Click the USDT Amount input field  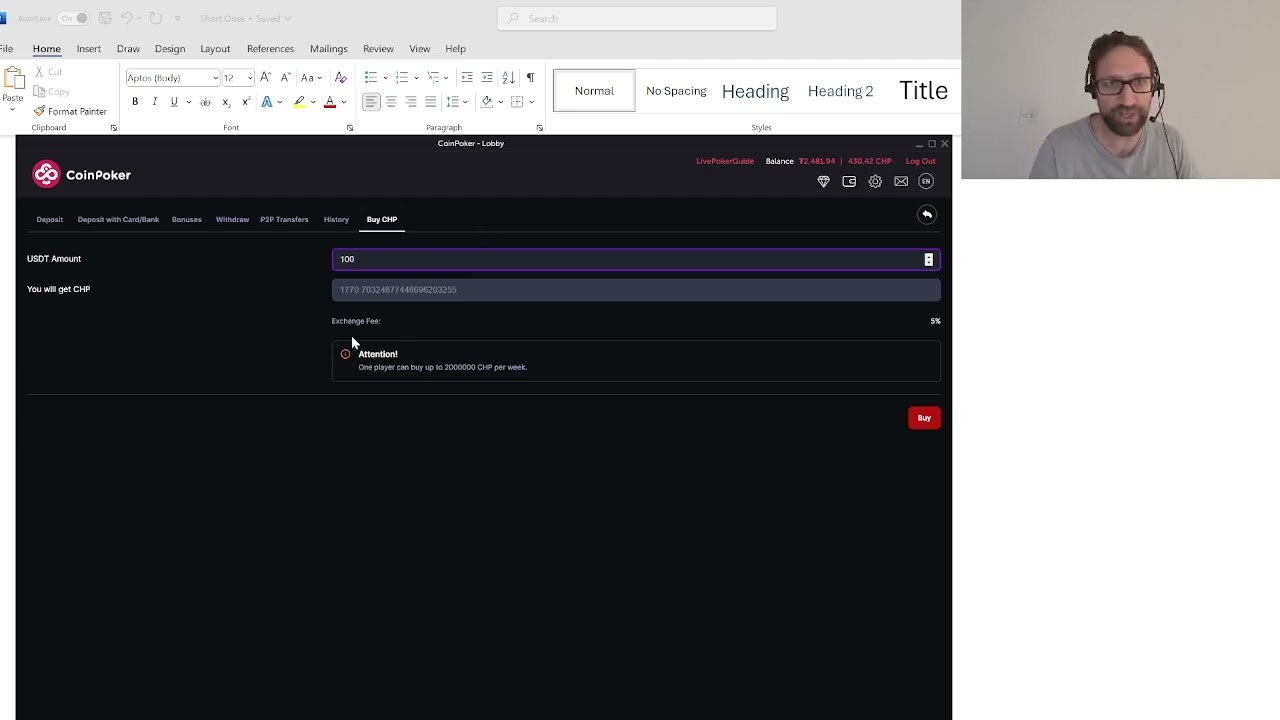636,260
